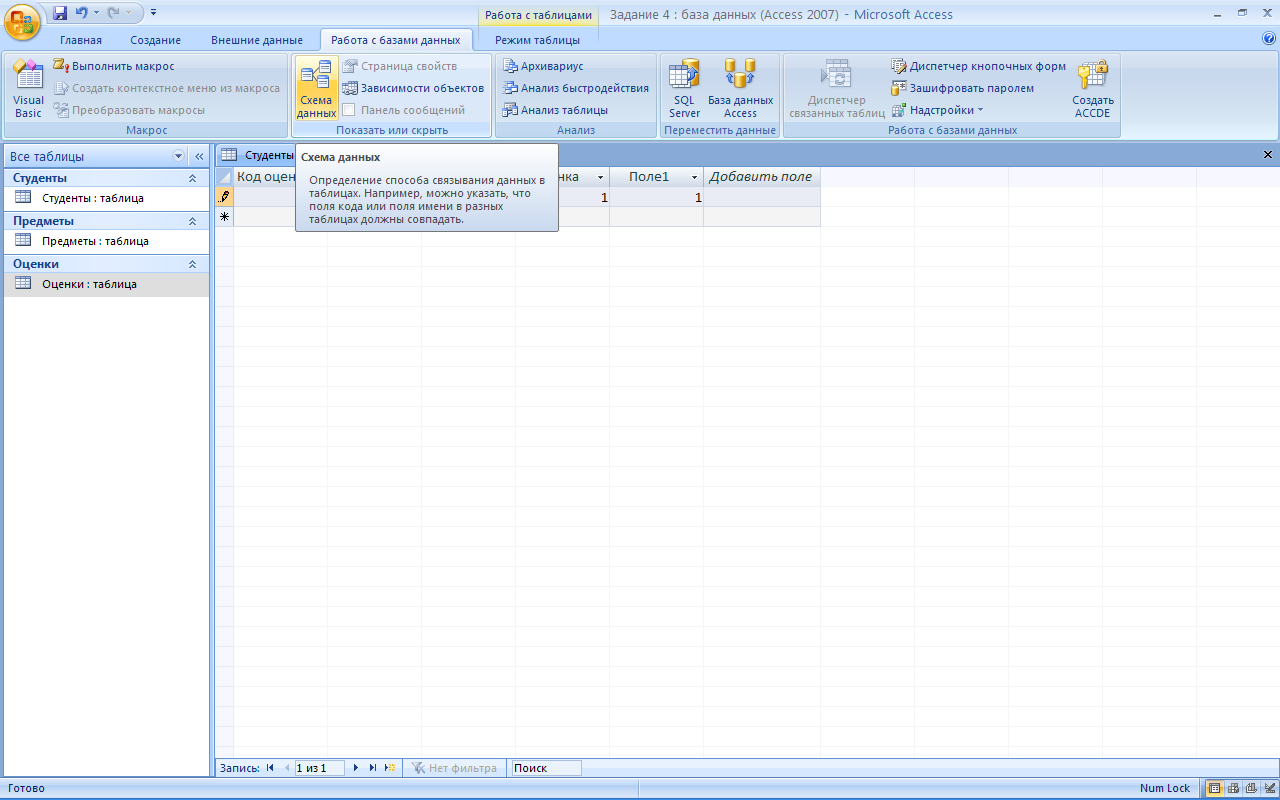Open the Схема данных relationships window
Viewport: 1280px width, 800px height.
click(316, 89)
